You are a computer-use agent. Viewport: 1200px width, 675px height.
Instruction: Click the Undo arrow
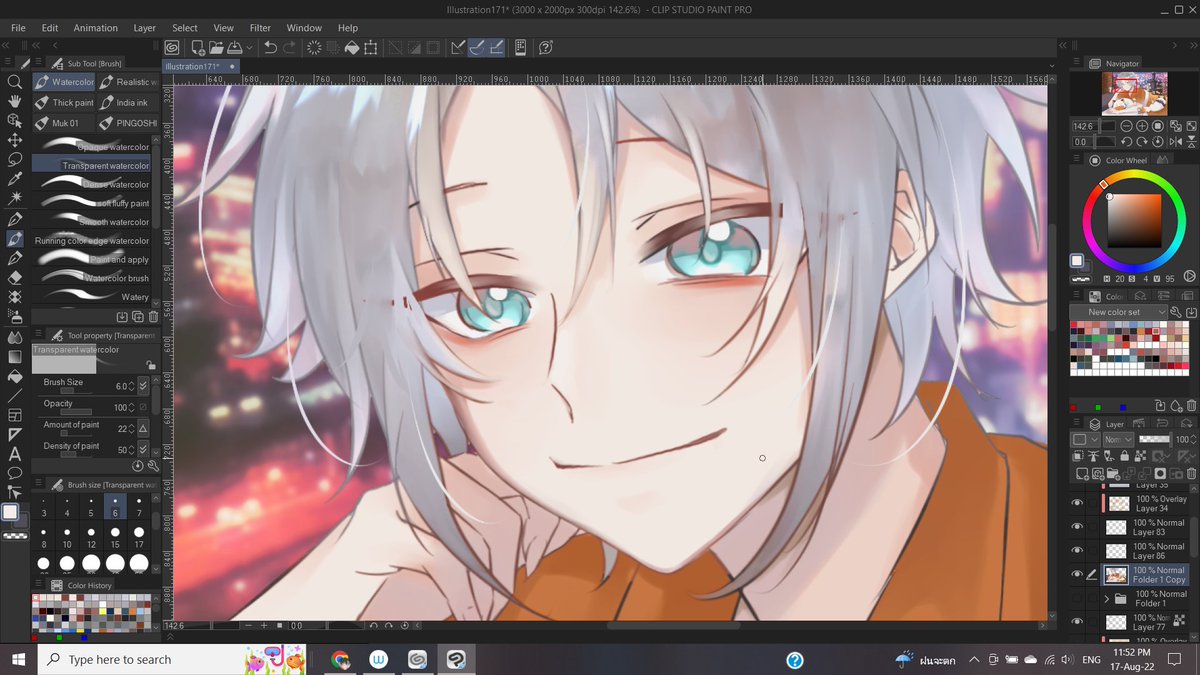point(270,47)
